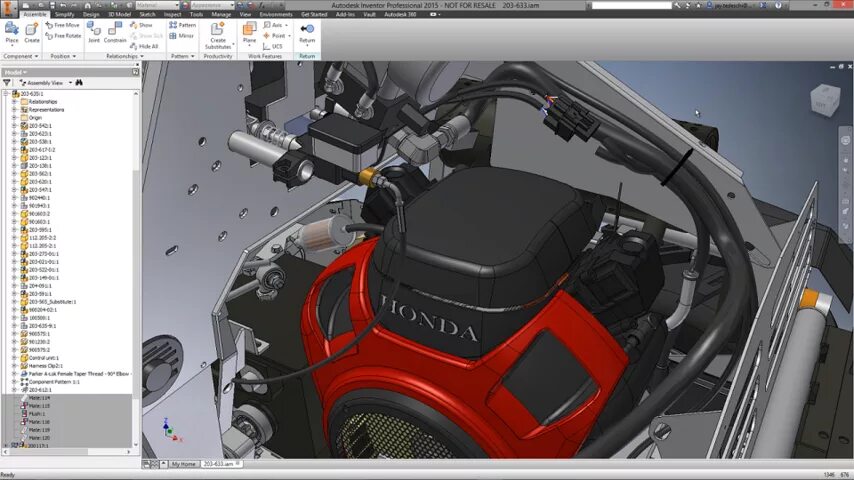Click the Create component tool
Image resolution: width=854 pixels, height=480 pixels.
click(x=32, y=33)
